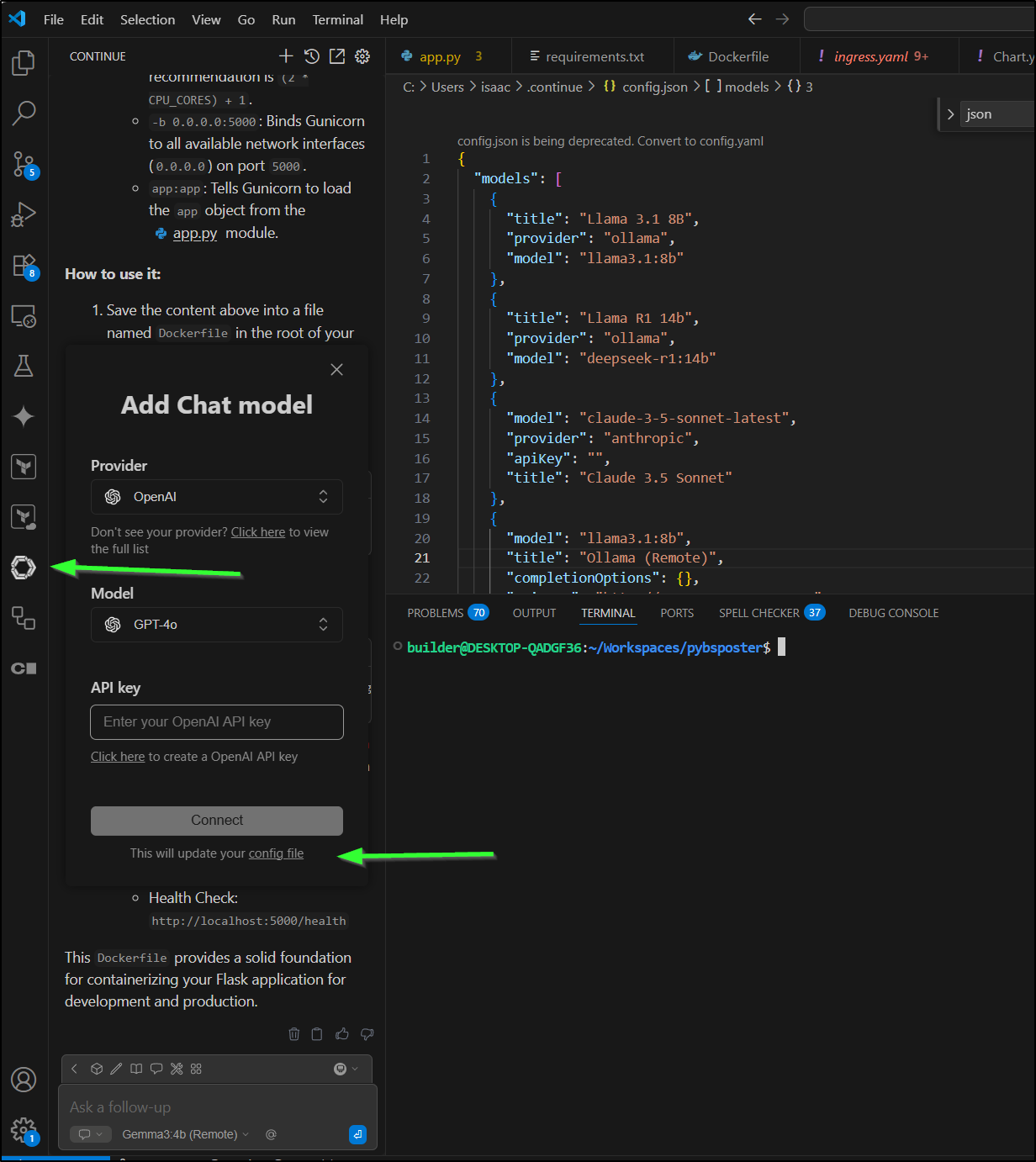
Task: Click the OpenAI API key input field
Action: 217,722
